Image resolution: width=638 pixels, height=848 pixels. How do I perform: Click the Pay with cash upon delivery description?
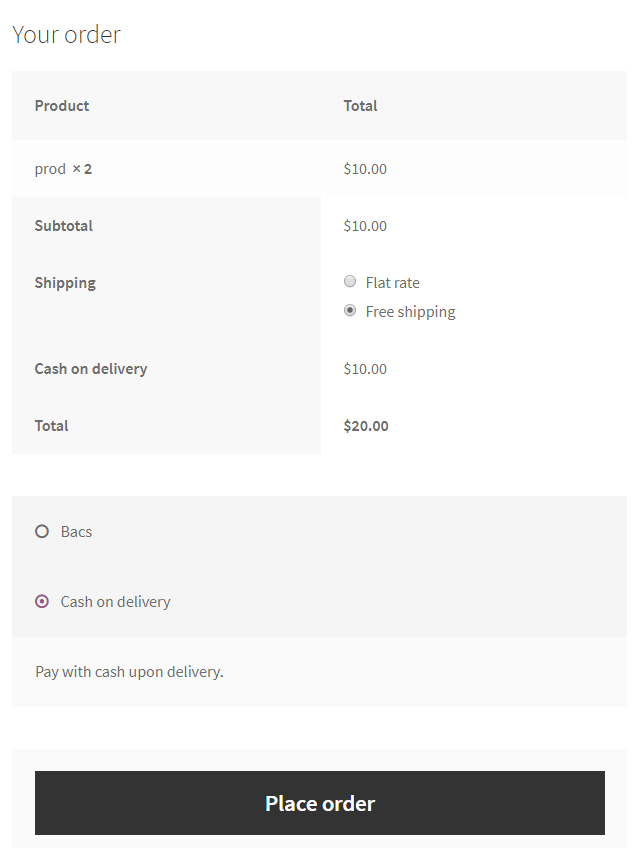click(x=129, y=672)
